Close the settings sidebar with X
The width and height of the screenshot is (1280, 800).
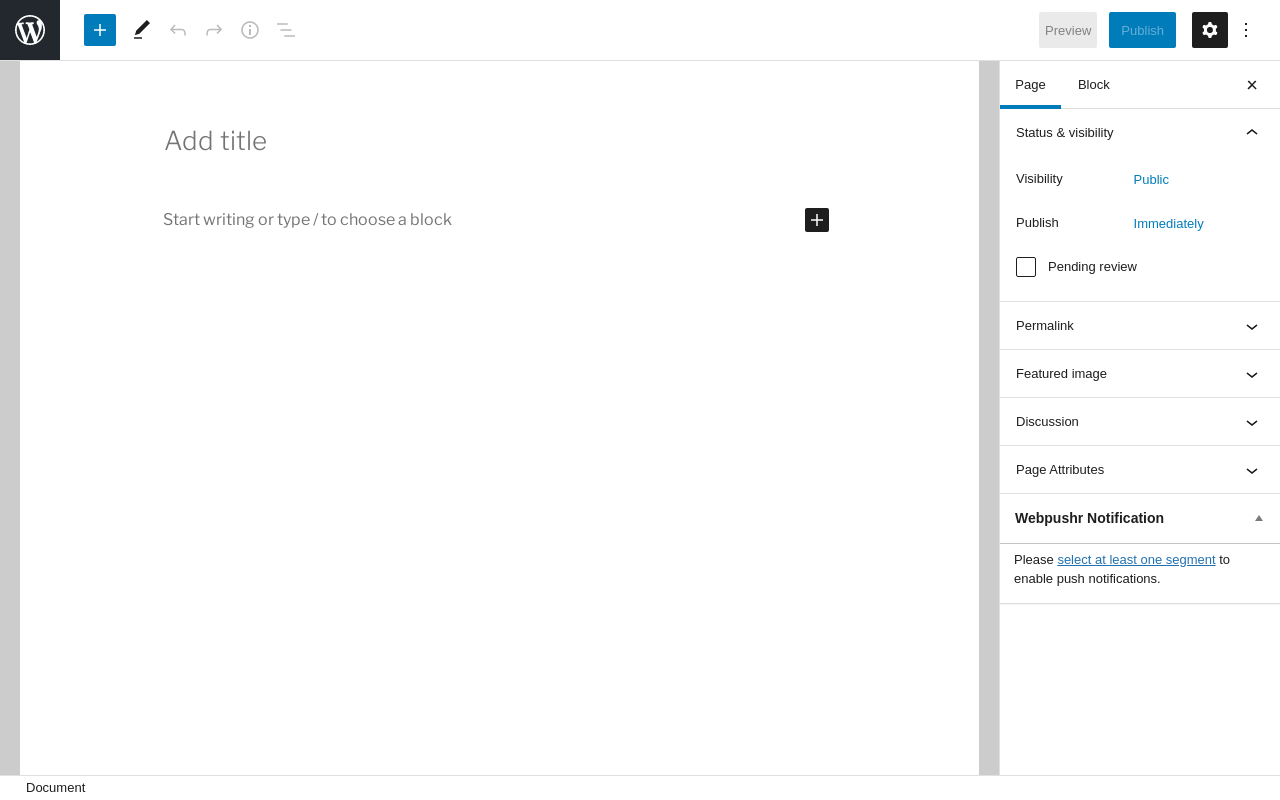(x=1252, y=85)
